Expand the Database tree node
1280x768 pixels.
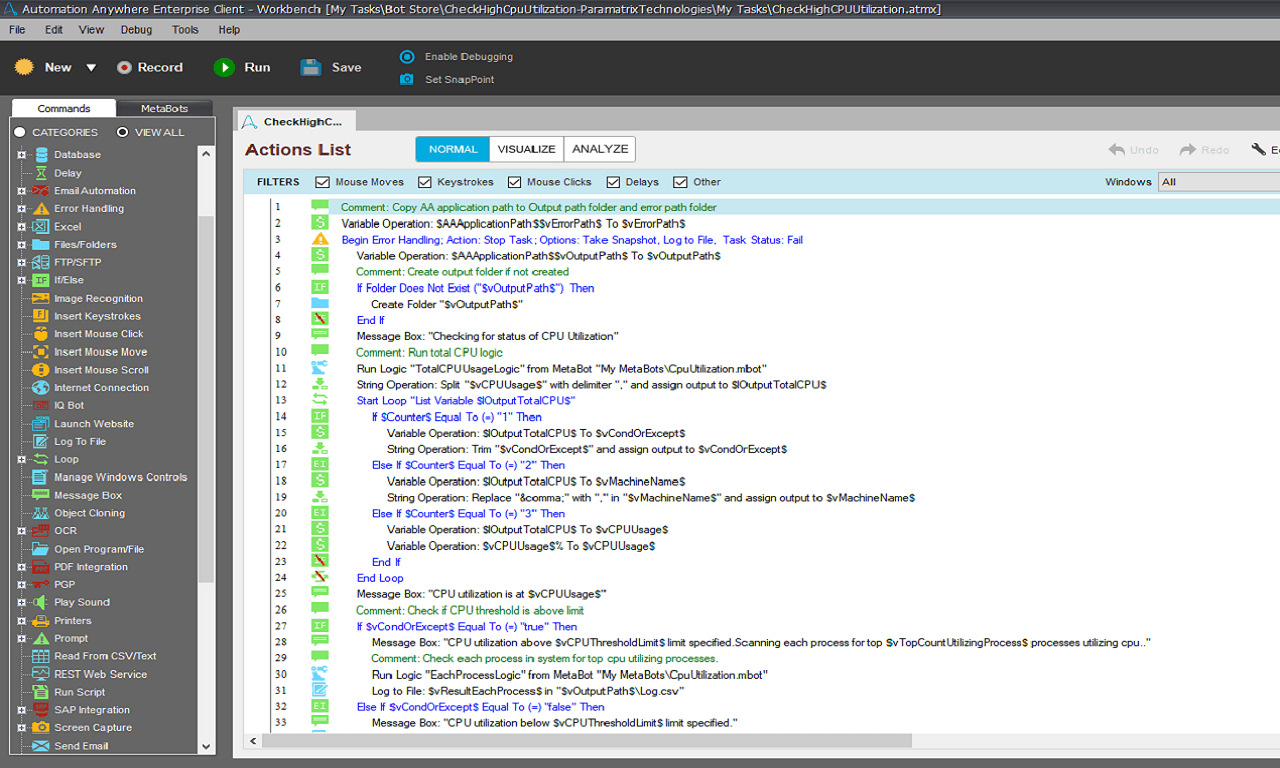21,155
